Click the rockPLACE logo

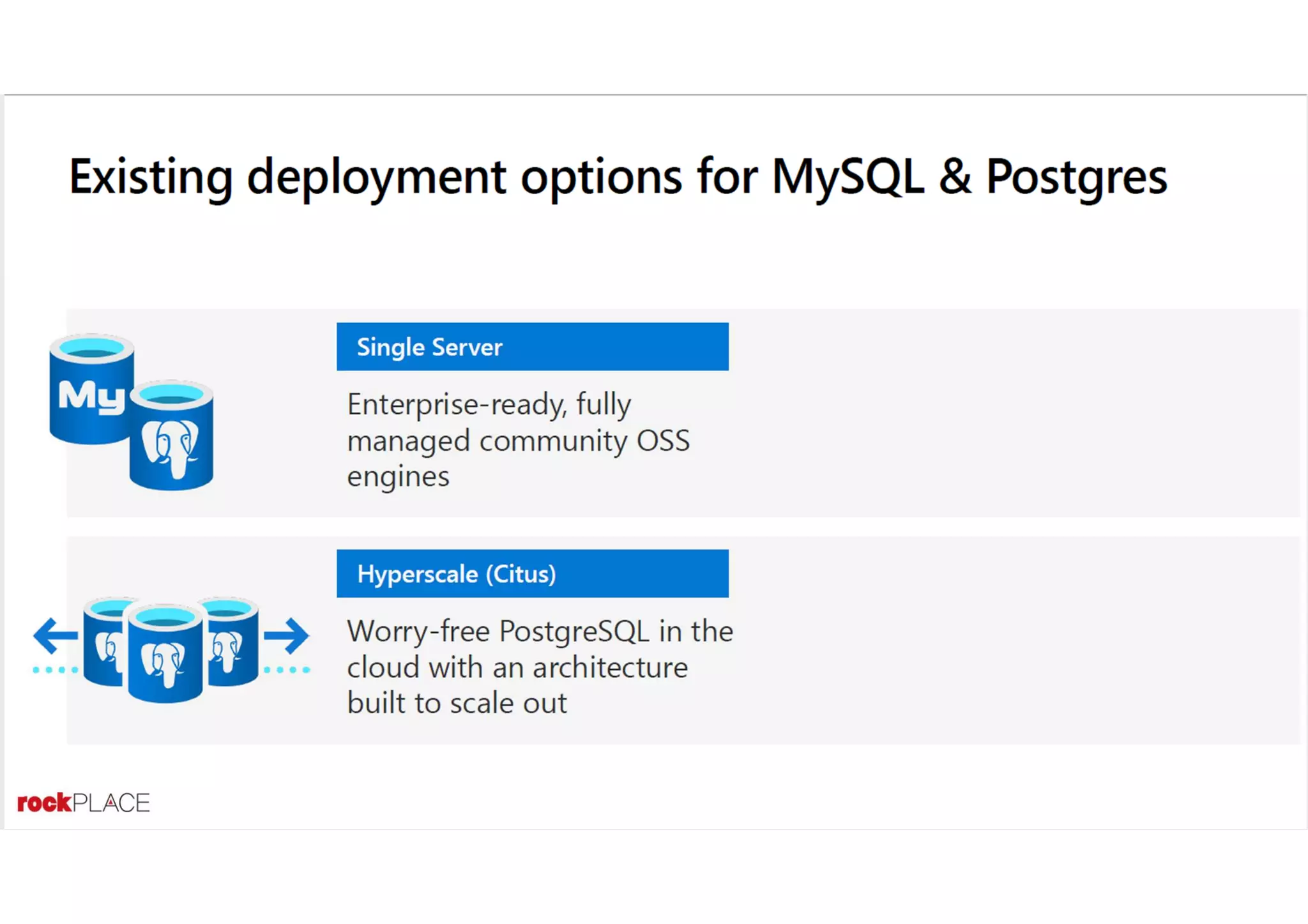pyautogui.click(x=84, y=803)
